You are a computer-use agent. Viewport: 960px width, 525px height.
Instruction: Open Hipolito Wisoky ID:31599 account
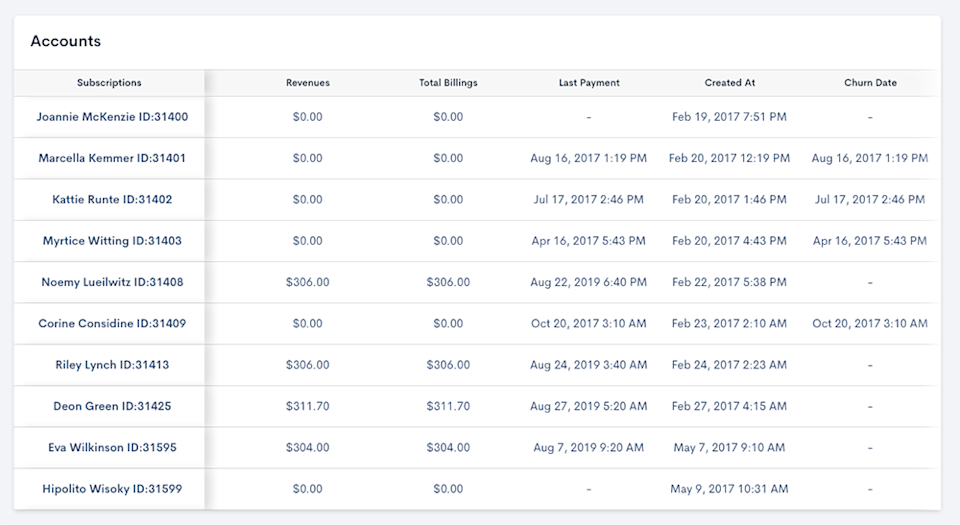click(112, 489)
